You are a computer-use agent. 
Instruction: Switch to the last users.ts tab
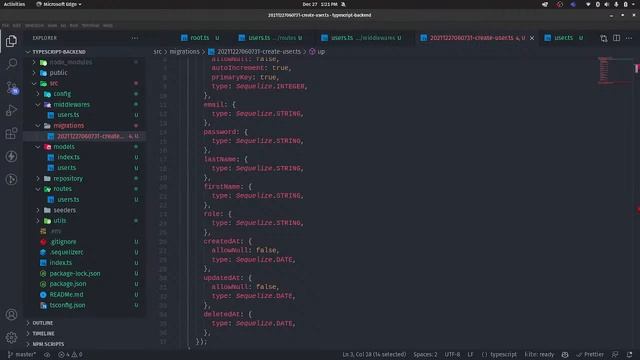pyautogui.click(x=564, y=38)
